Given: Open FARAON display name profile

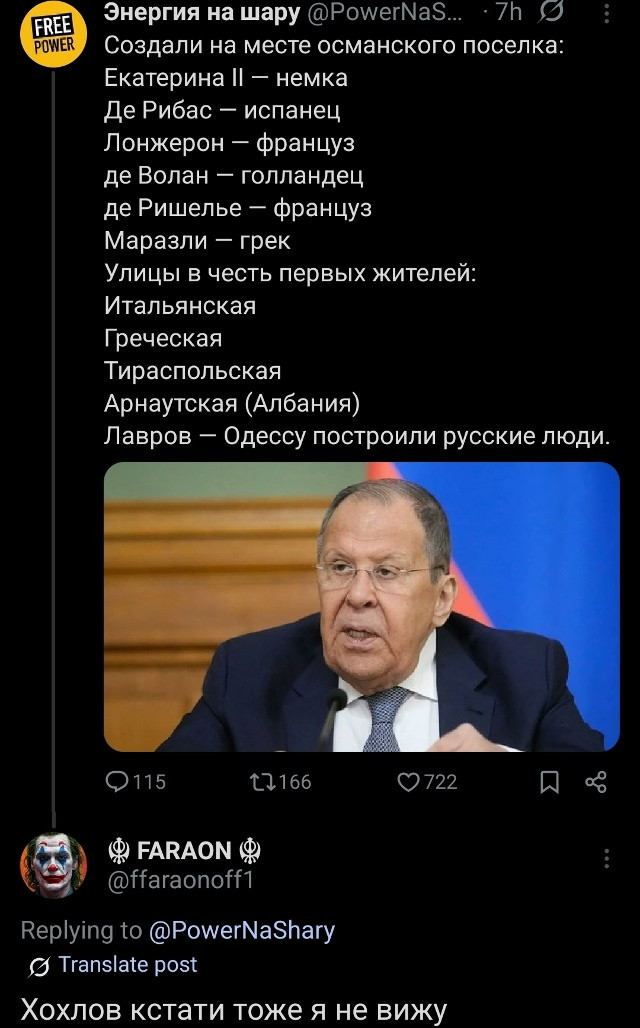Looking at the screenshot, I should [x=184, y=851].
